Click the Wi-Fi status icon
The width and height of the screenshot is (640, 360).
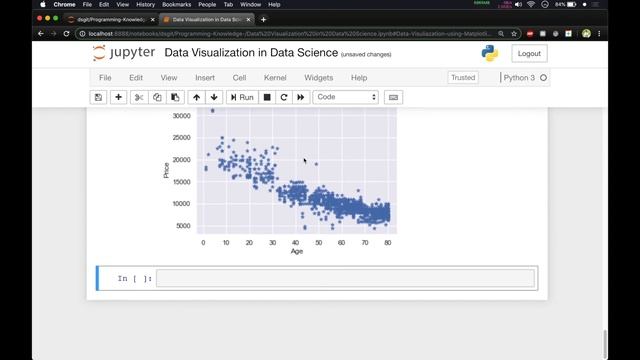point(531,4)
